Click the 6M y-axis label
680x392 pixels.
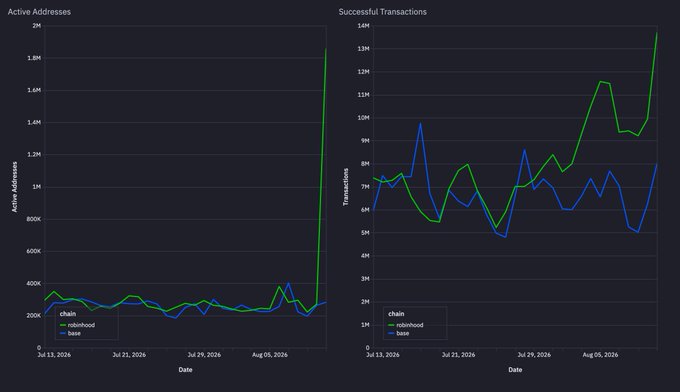(x=365, y=209)
